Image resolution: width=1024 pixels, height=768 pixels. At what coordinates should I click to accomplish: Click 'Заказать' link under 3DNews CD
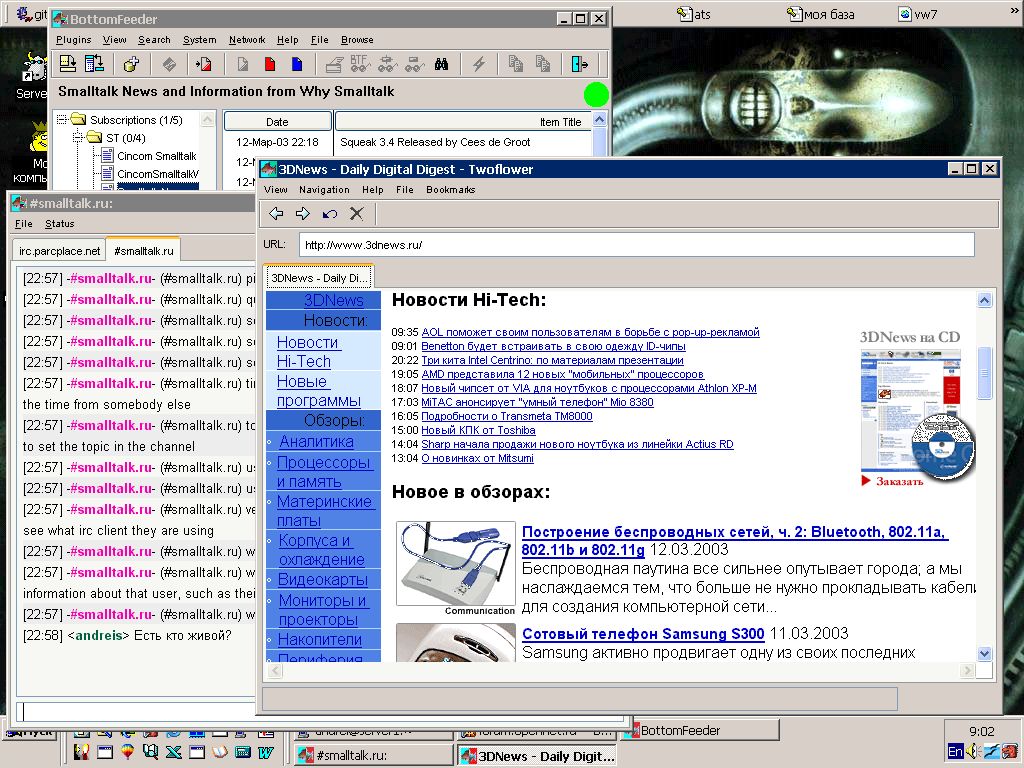pos(899,481)
